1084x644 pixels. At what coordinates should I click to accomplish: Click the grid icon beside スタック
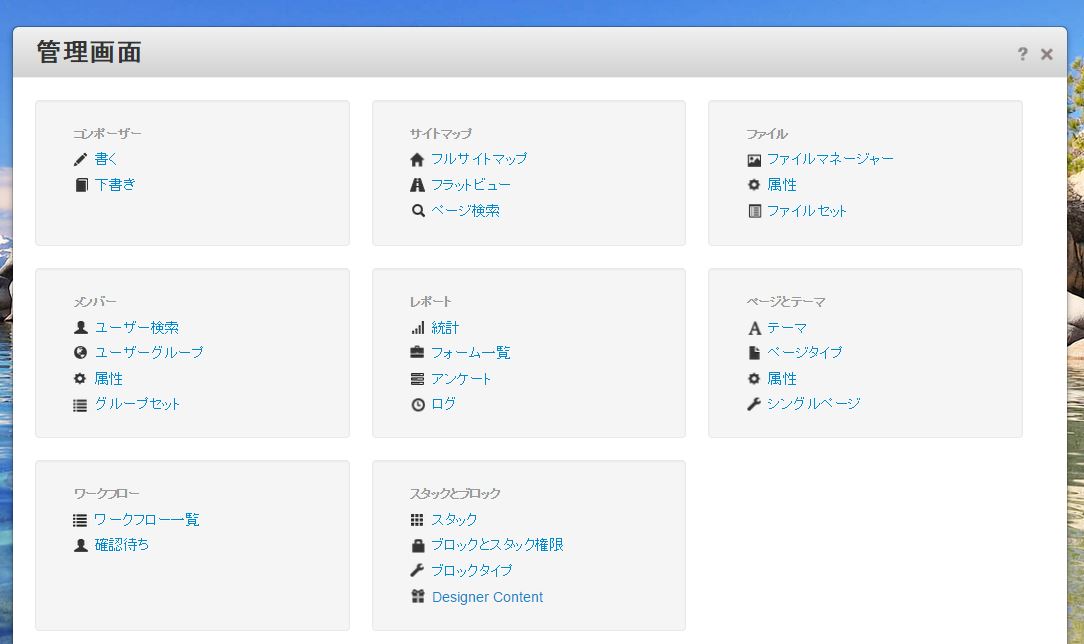click(x=417, y=520)
